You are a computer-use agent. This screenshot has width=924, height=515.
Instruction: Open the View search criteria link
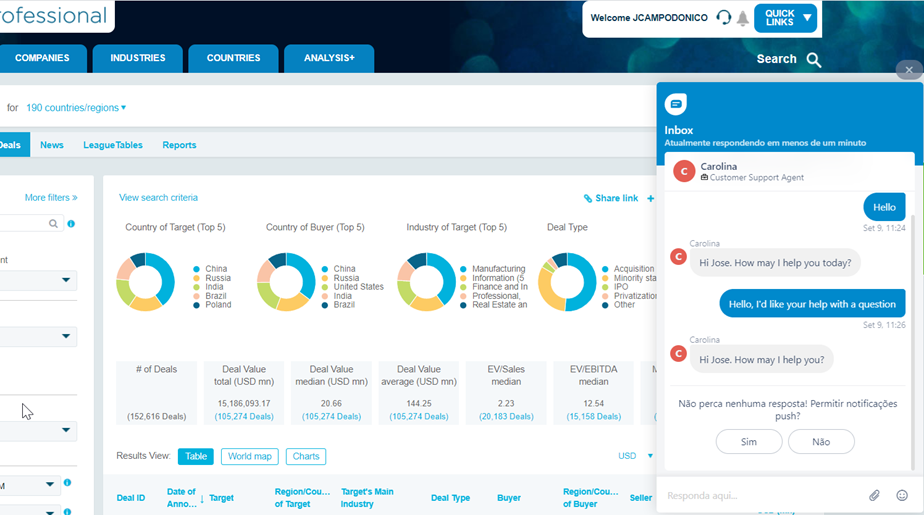click(158, 198)
